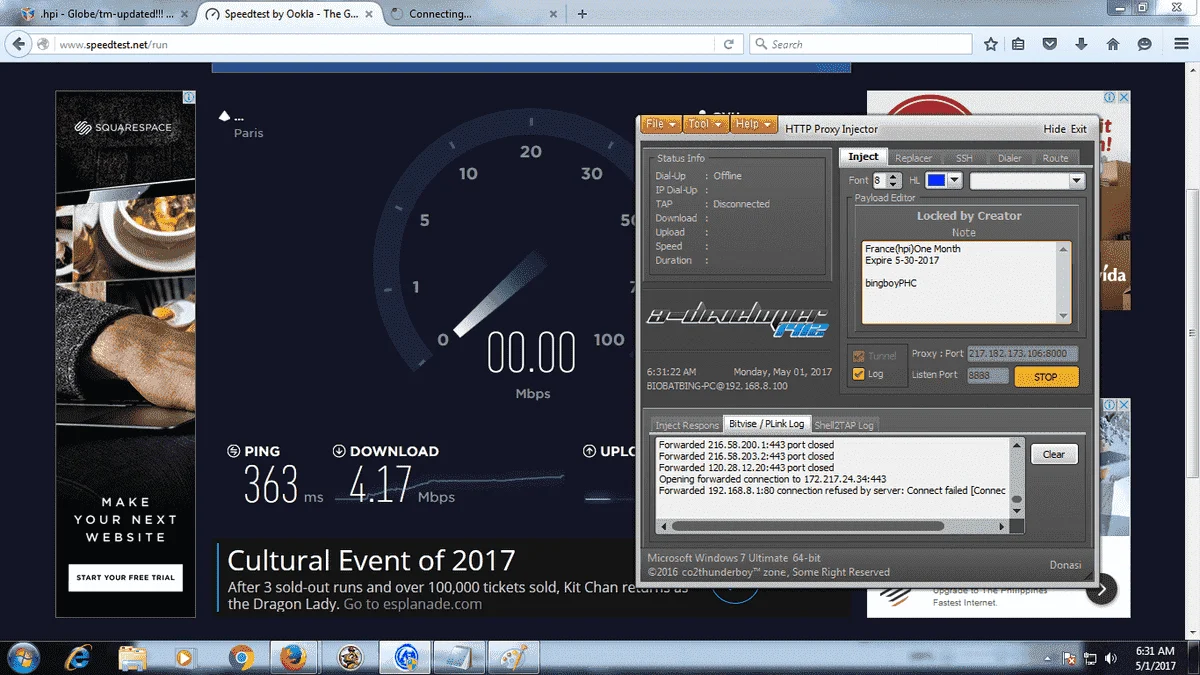Launch Internet Explorer from taskbar
Image resolution: width=1200 pixels, height=675 pixels.
tap(77, 657)
